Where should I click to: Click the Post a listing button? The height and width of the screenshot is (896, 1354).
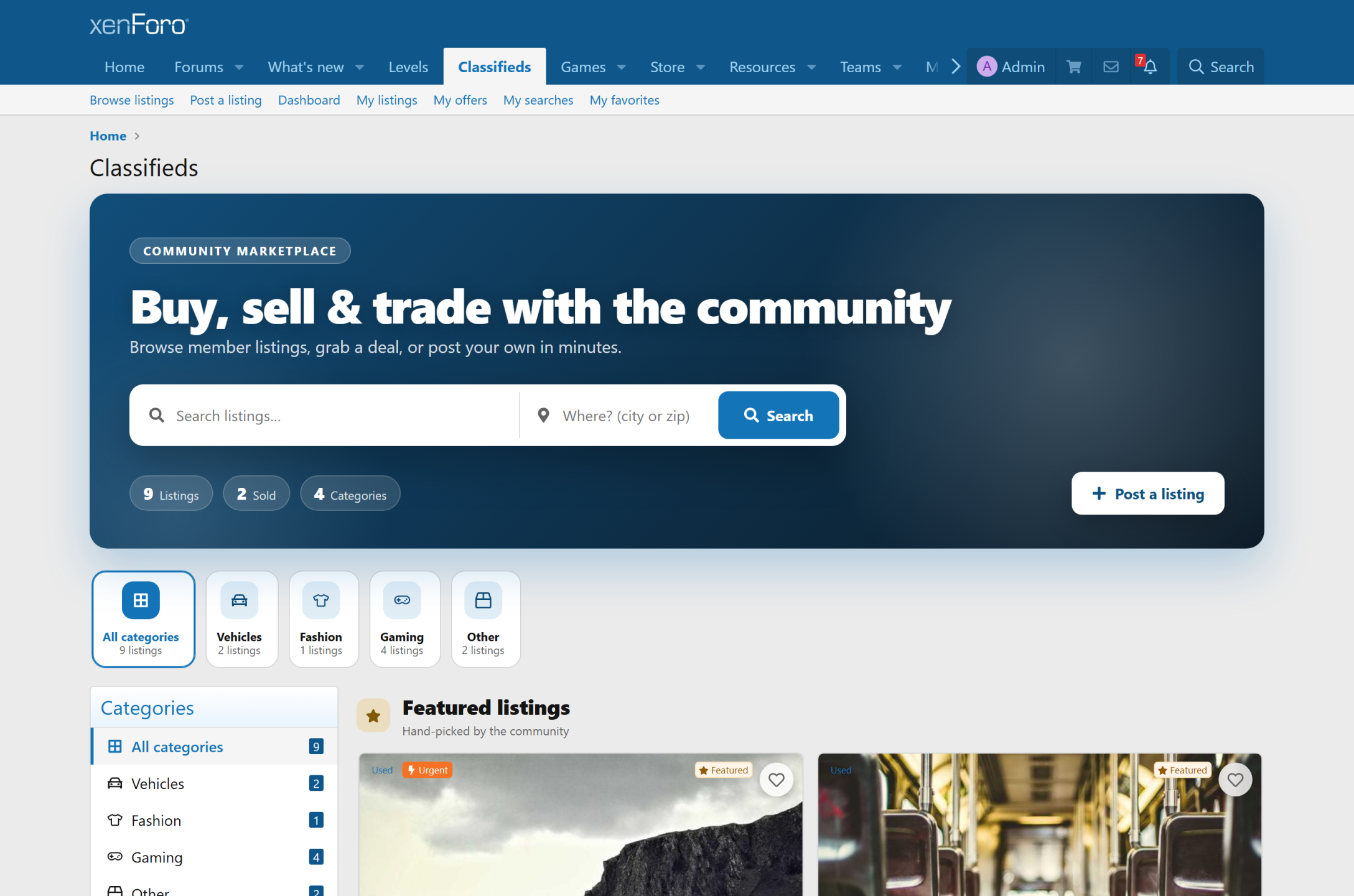[1148, 493]
